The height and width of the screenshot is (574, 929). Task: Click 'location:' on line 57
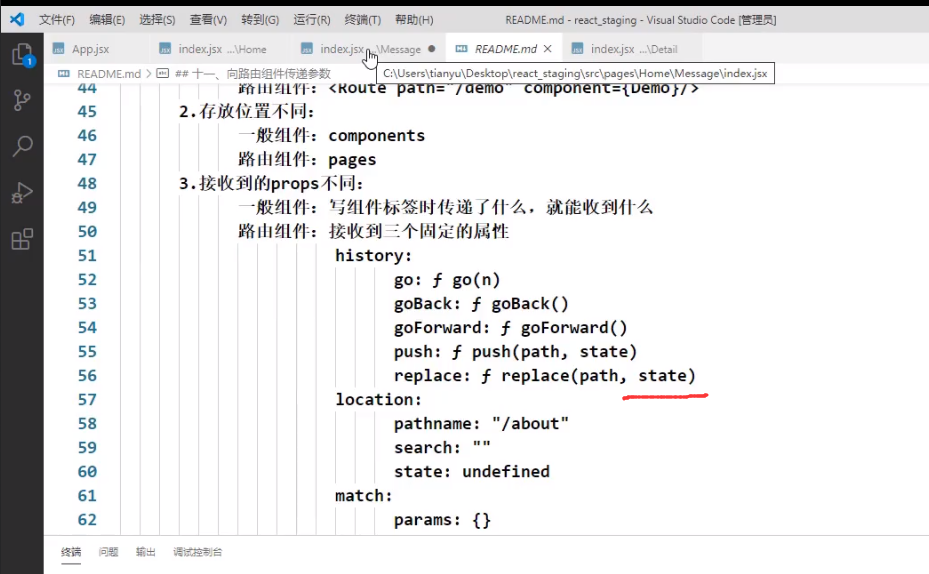(x=378, y=400)
